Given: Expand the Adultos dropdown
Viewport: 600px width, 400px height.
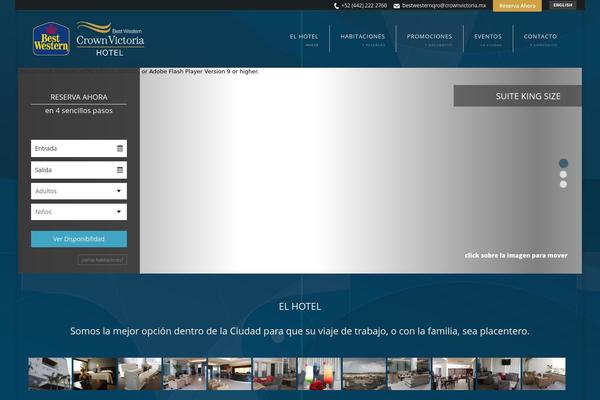Looking at the screenshot, I should click(79, 191).
